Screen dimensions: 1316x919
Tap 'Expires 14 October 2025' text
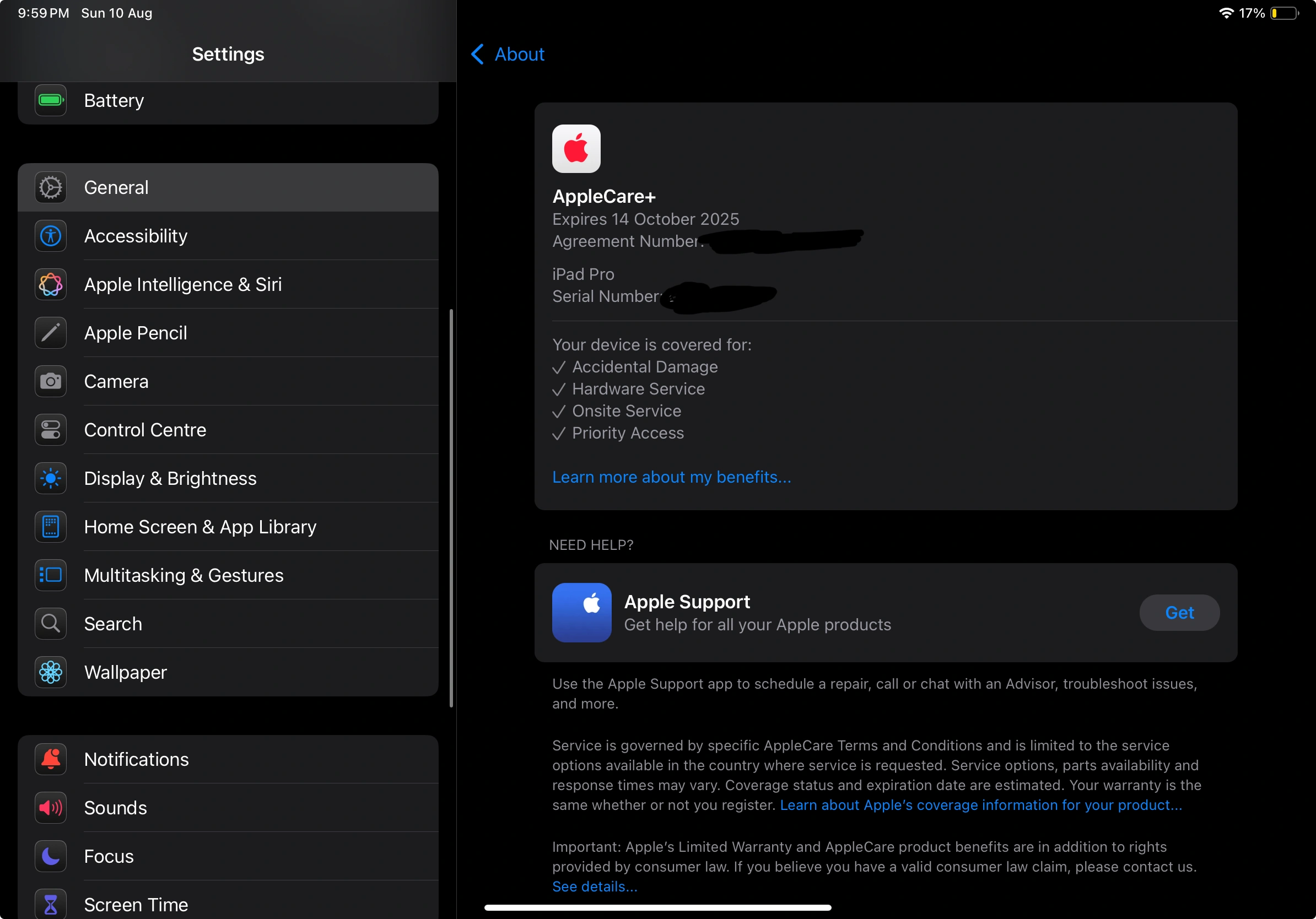(x=645, y=219)
